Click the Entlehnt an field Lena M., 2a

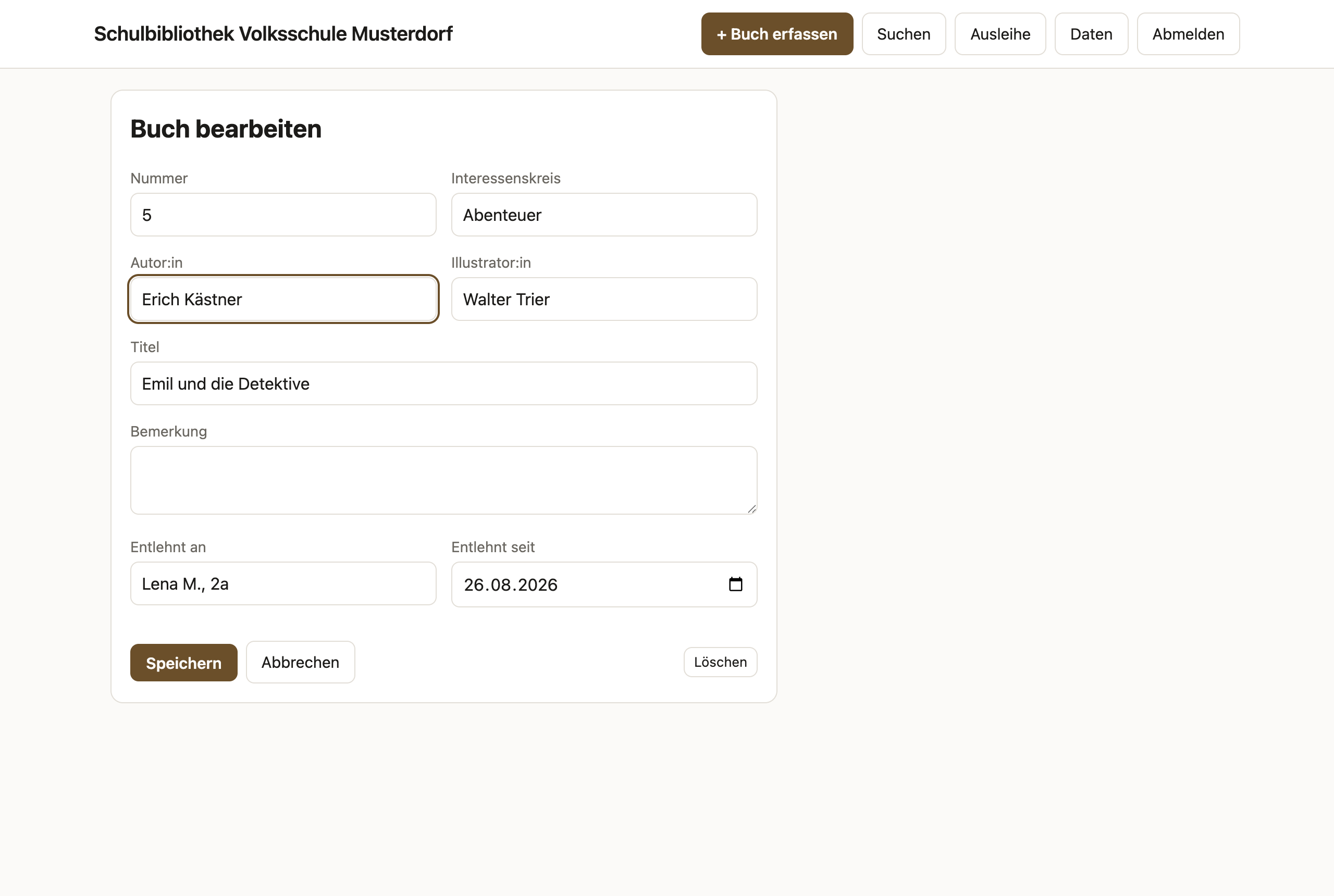pyautogui.click(x=283, y=583)
